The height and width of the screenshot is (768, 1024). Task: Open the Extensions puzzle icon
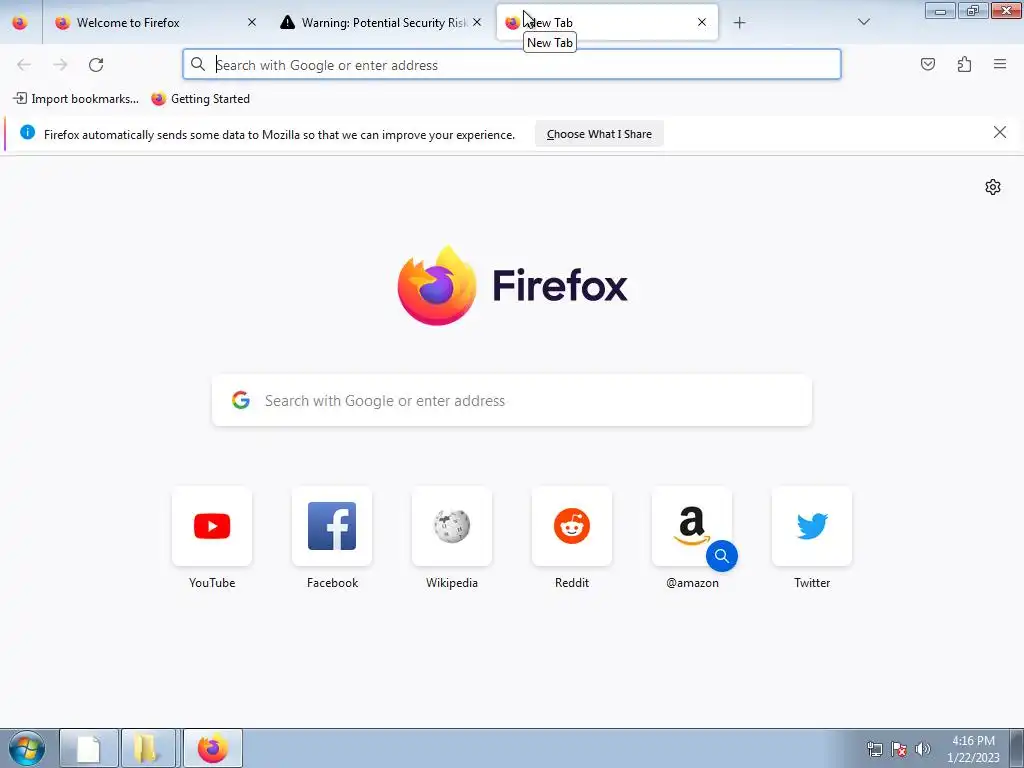point(964,64)
